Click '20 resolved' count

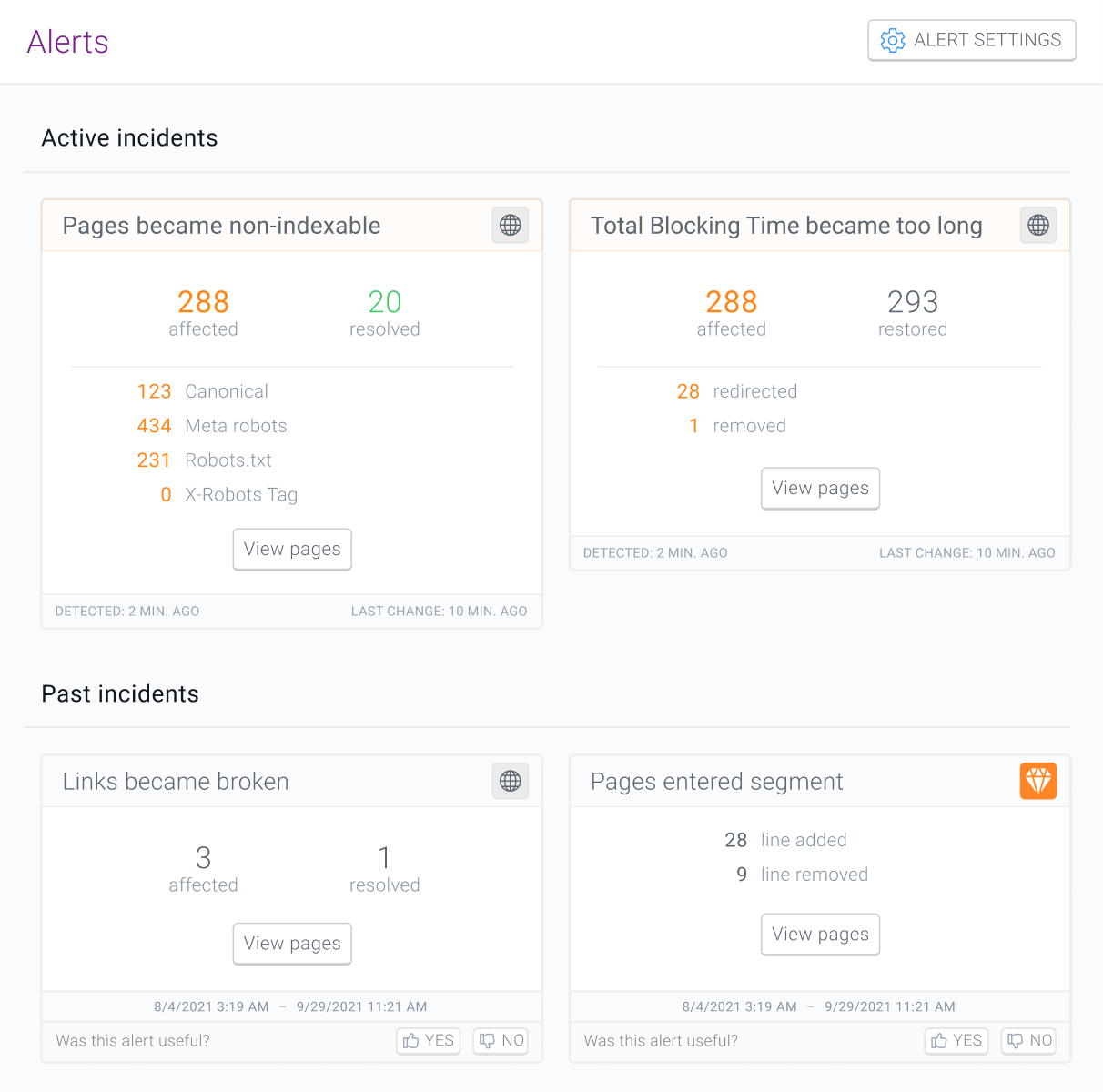384,312
